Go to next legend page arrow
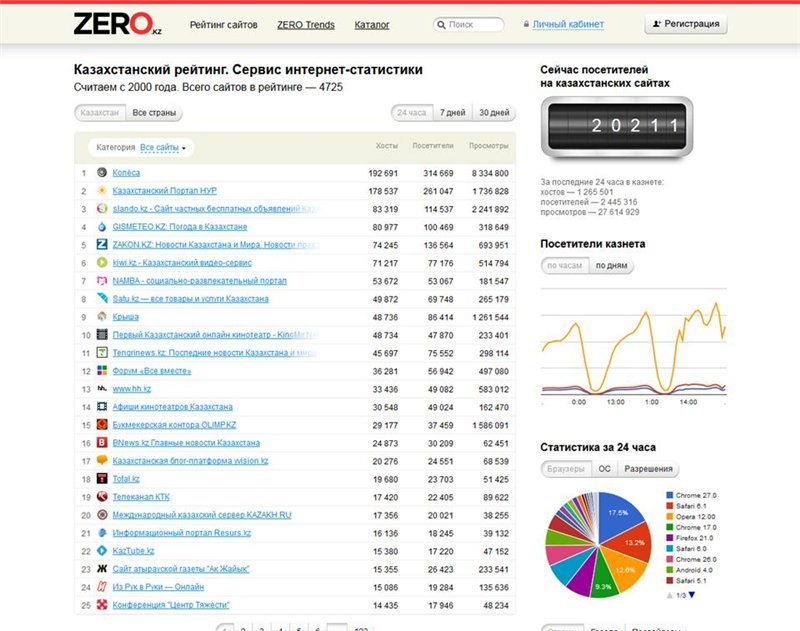 (x=692, y=595)
